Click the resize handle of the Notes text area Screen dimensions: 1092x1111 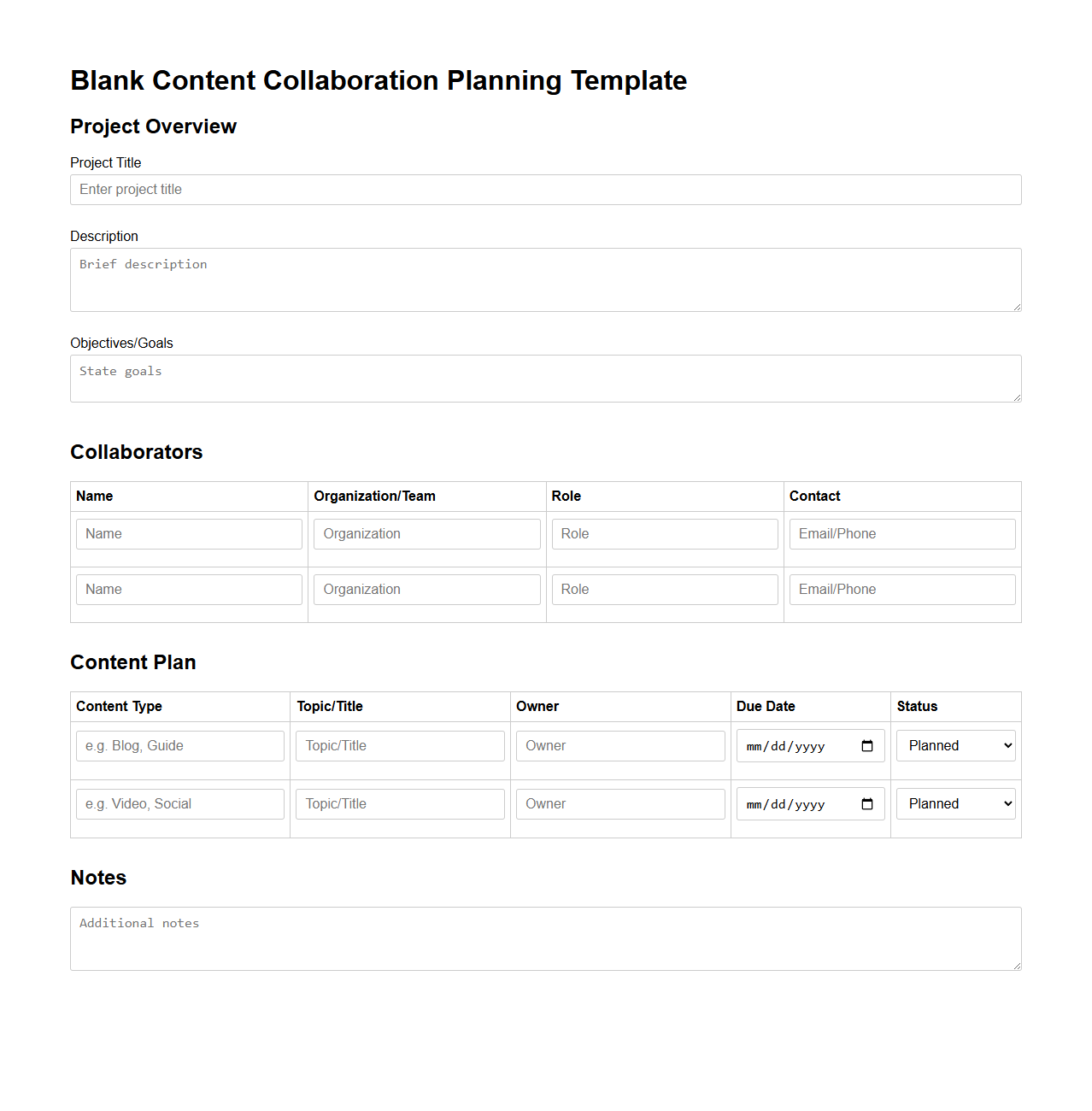1018,967
